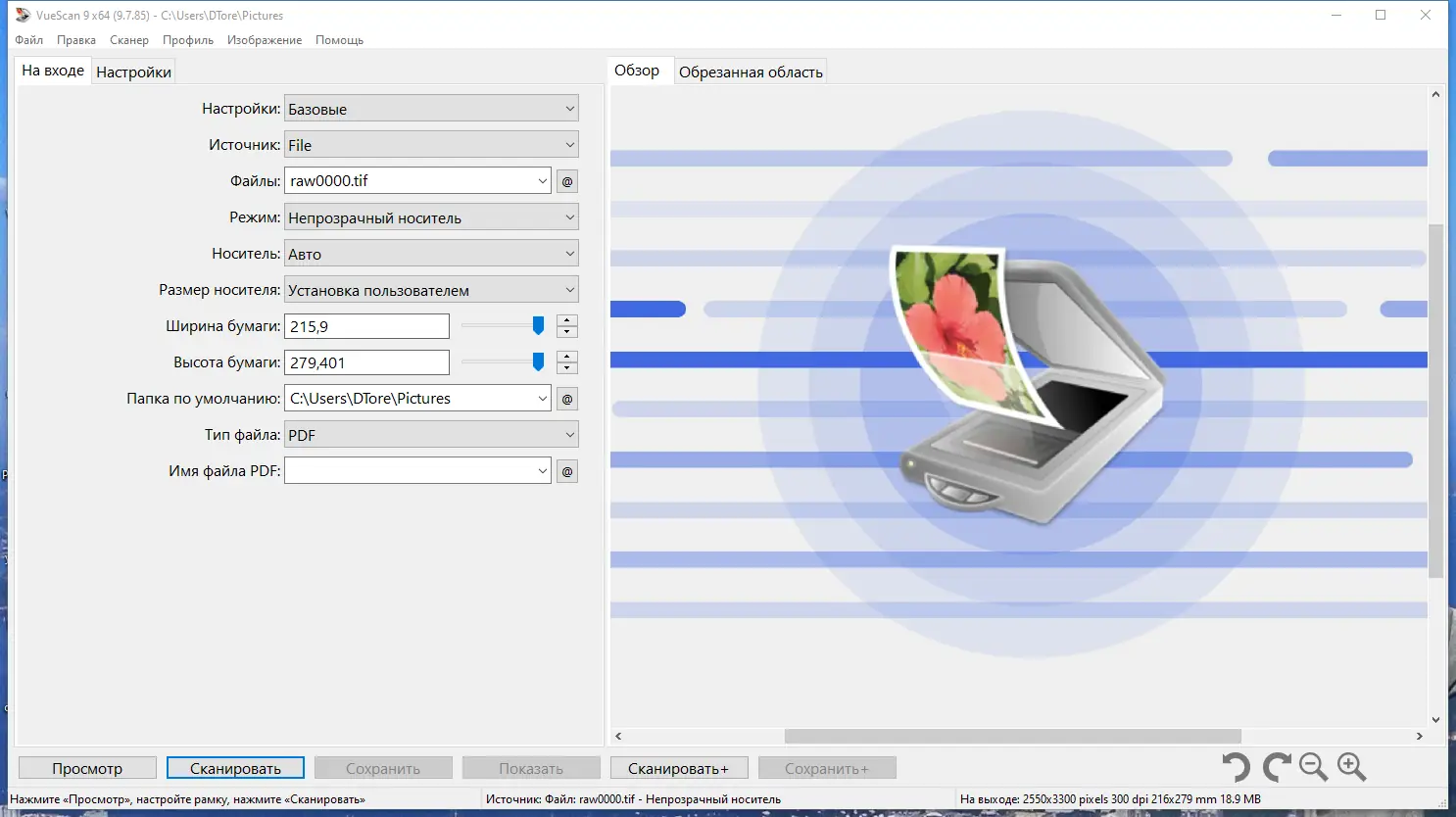The height and width of the screenshot is (817, 1456).
Task: Increase Ширина бумаги with the up stepper arrow
Action: pos(566,320)
